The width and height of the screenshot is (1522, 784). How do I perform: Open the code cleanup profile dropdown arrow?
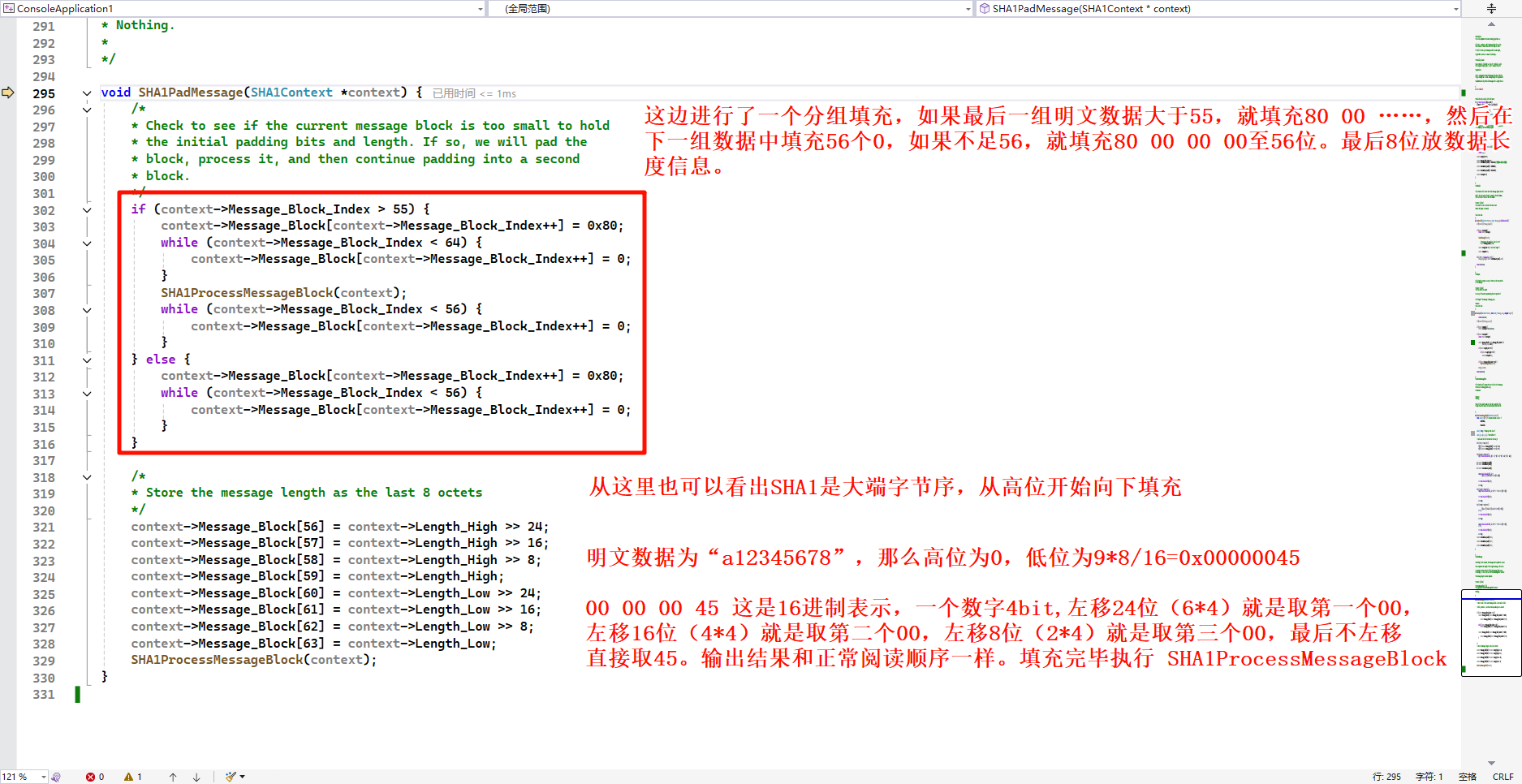(x=243, y=777)
